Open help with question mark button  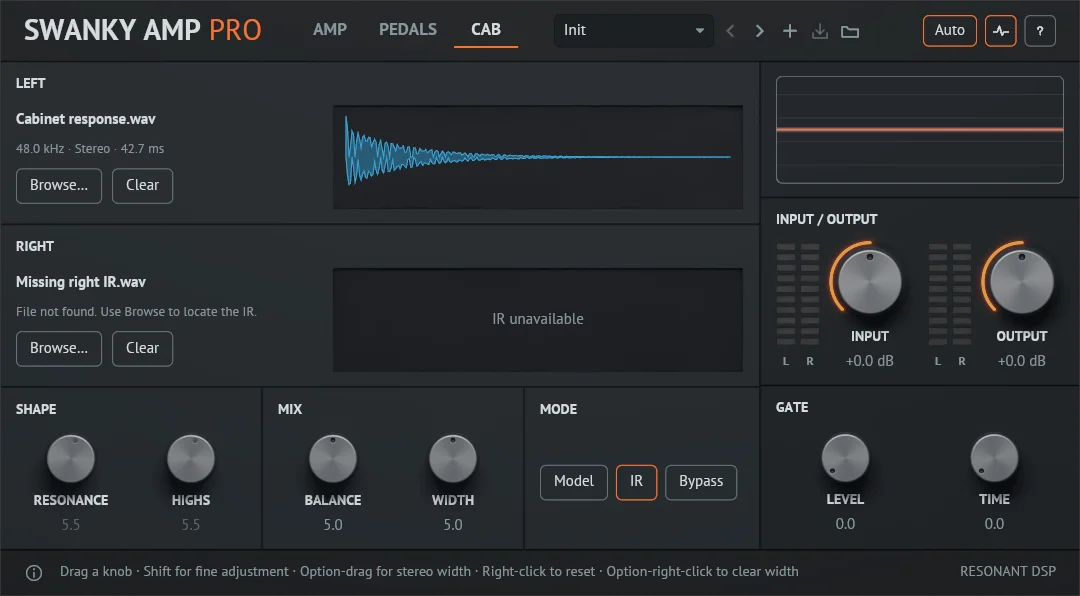1040,31
